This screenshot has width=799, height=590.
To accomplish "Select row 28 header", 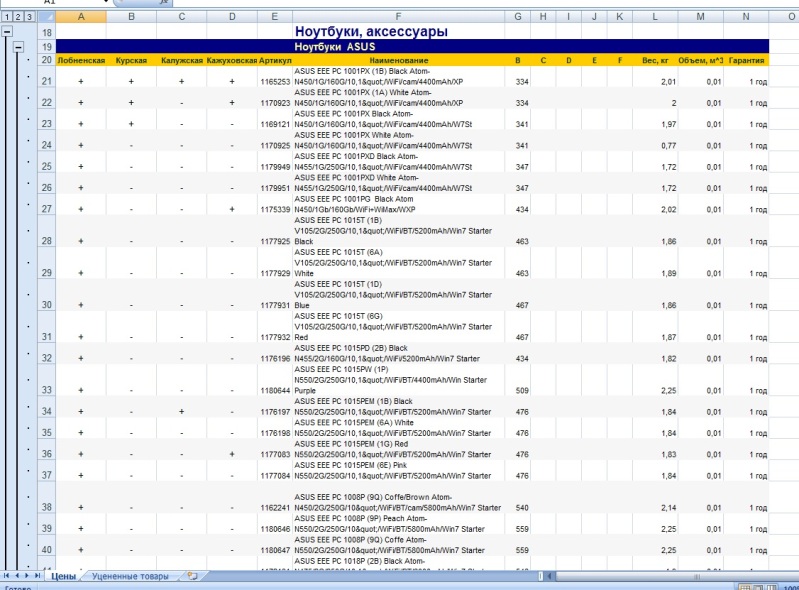I will [x=46, y=231].
